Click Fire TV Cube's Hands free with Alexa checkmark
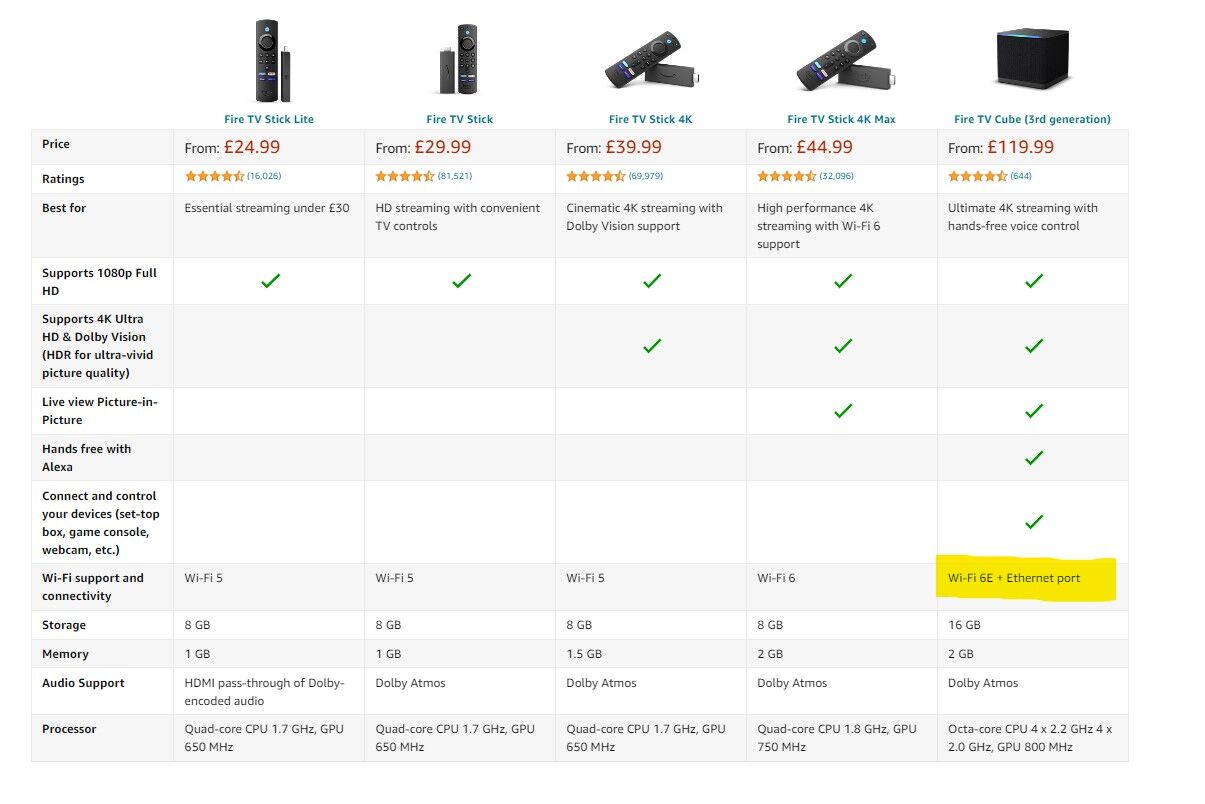The image size is (1205, 804). click(x=1034, y=457)
